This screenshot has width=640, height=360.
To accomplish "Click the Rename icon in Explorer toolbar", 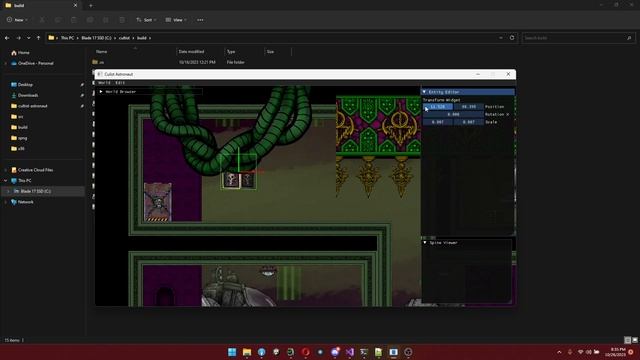I will tap(90, 20).
